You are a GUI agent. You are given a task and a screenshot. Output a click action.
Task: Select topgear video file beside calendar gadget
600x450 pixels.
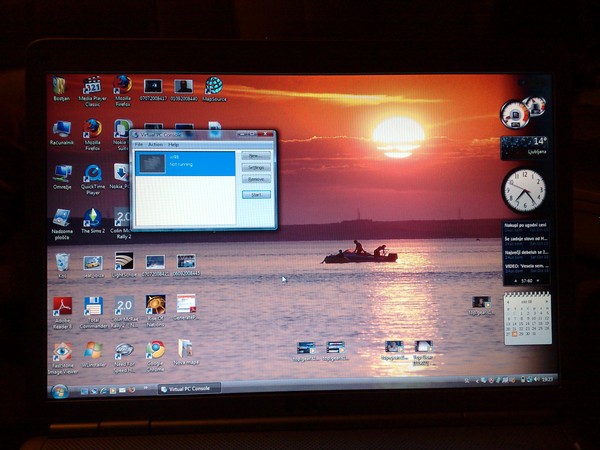(481, 306)
